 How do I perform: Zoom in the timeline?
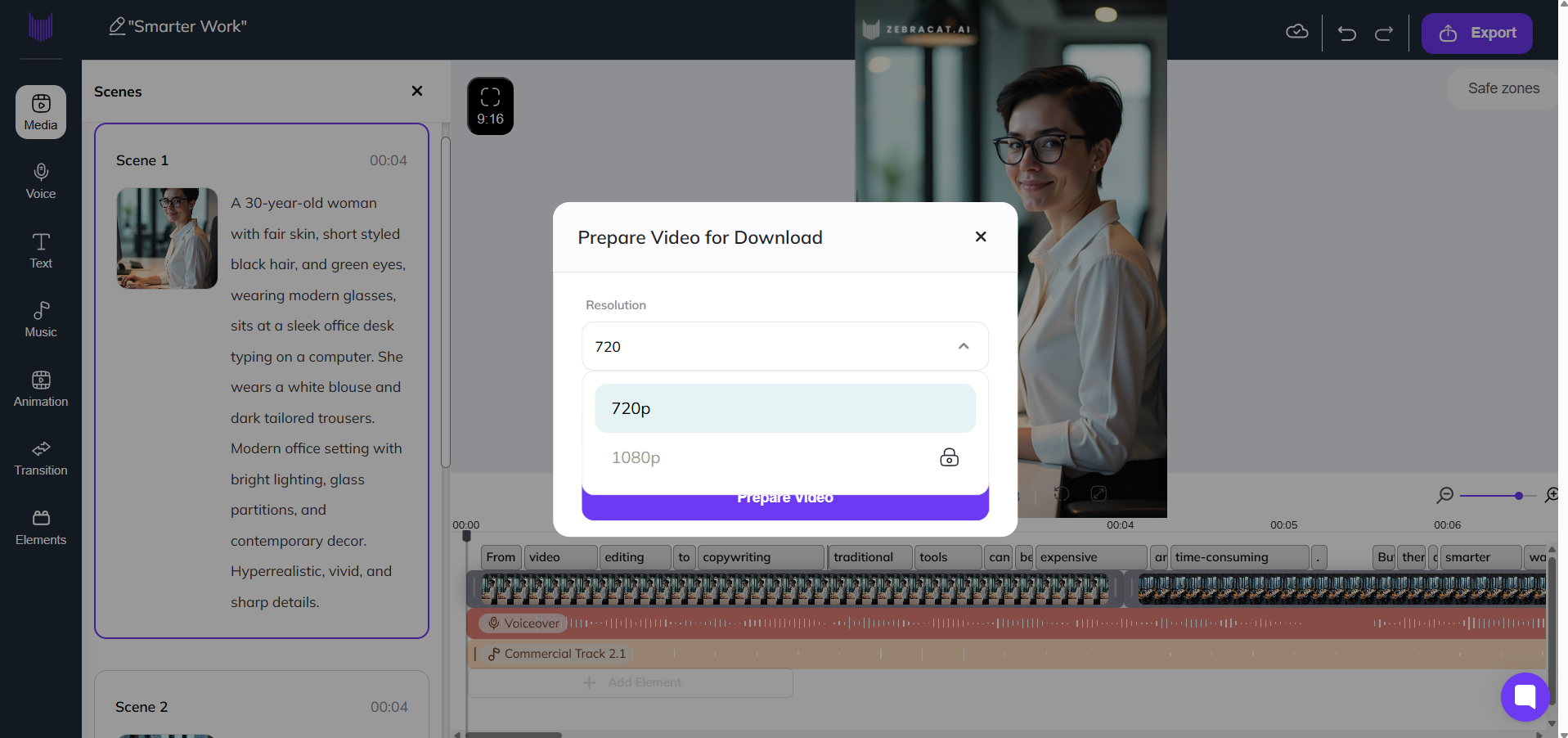point(1552,495)
